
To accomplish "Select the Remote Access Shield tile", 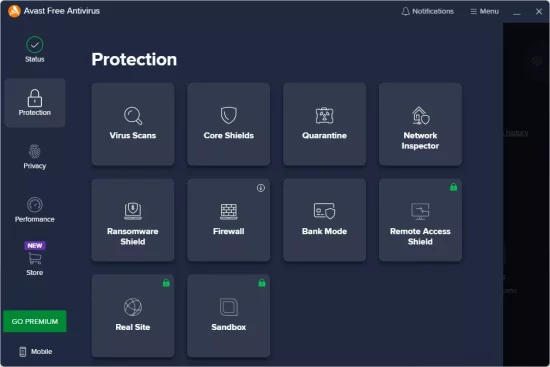I will click(420, 220).
